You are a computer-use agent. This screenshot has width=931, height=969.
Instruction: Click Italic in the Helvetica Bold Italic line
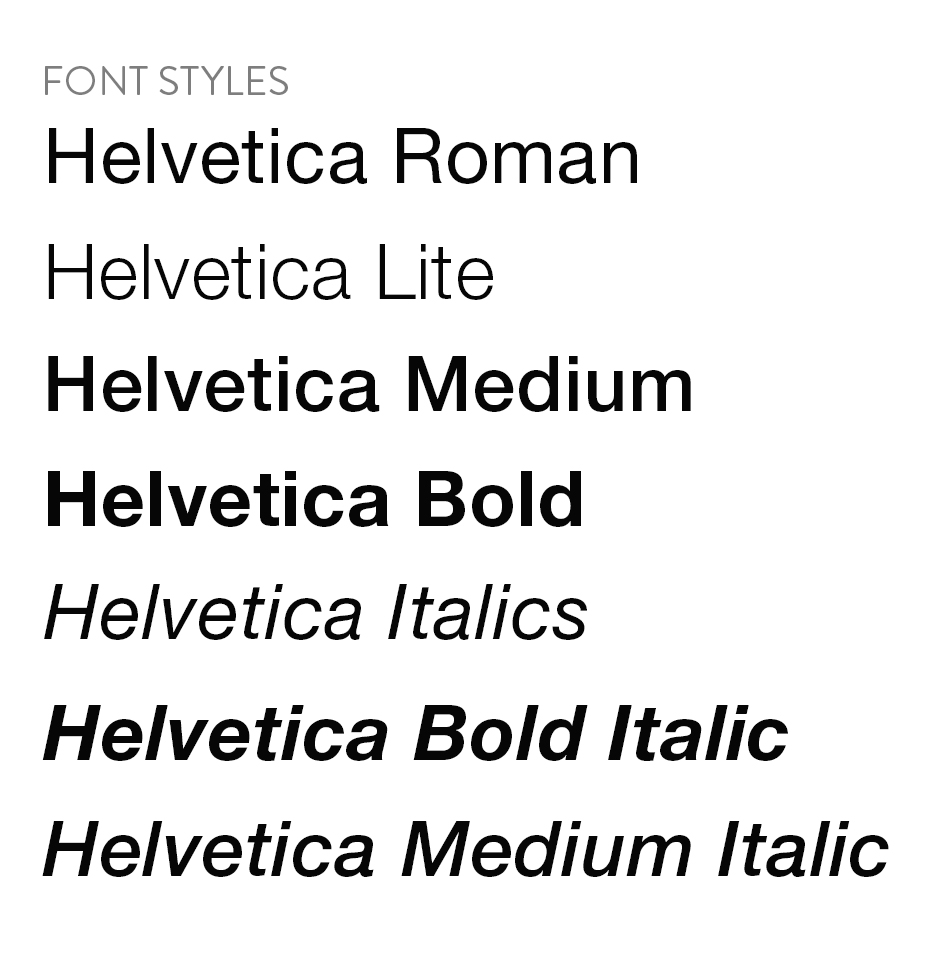(699, 733)
